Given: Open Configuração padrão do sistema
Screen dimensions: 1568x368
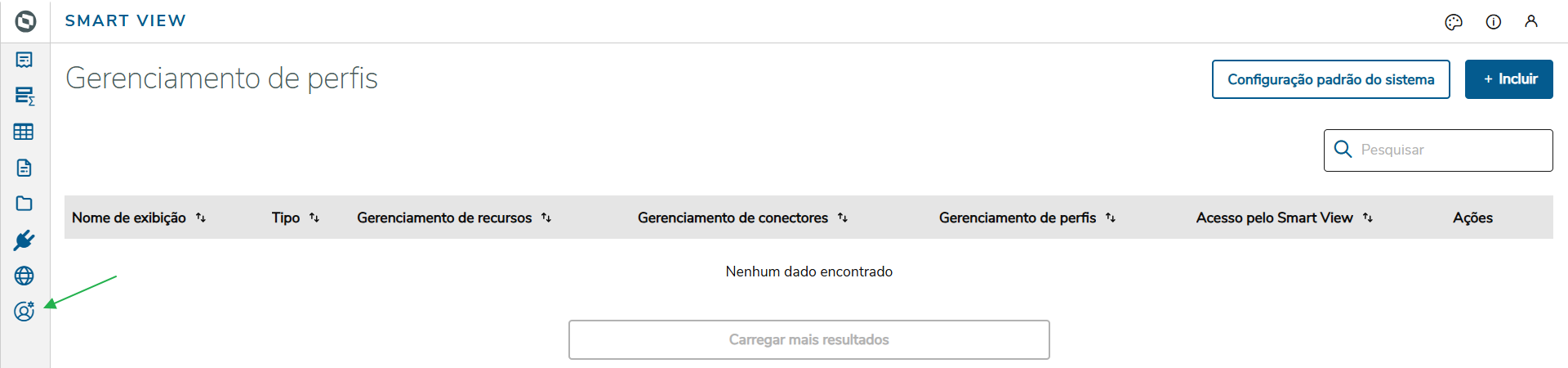Looking at the screenshot, I should click(x=1330, y=79).
